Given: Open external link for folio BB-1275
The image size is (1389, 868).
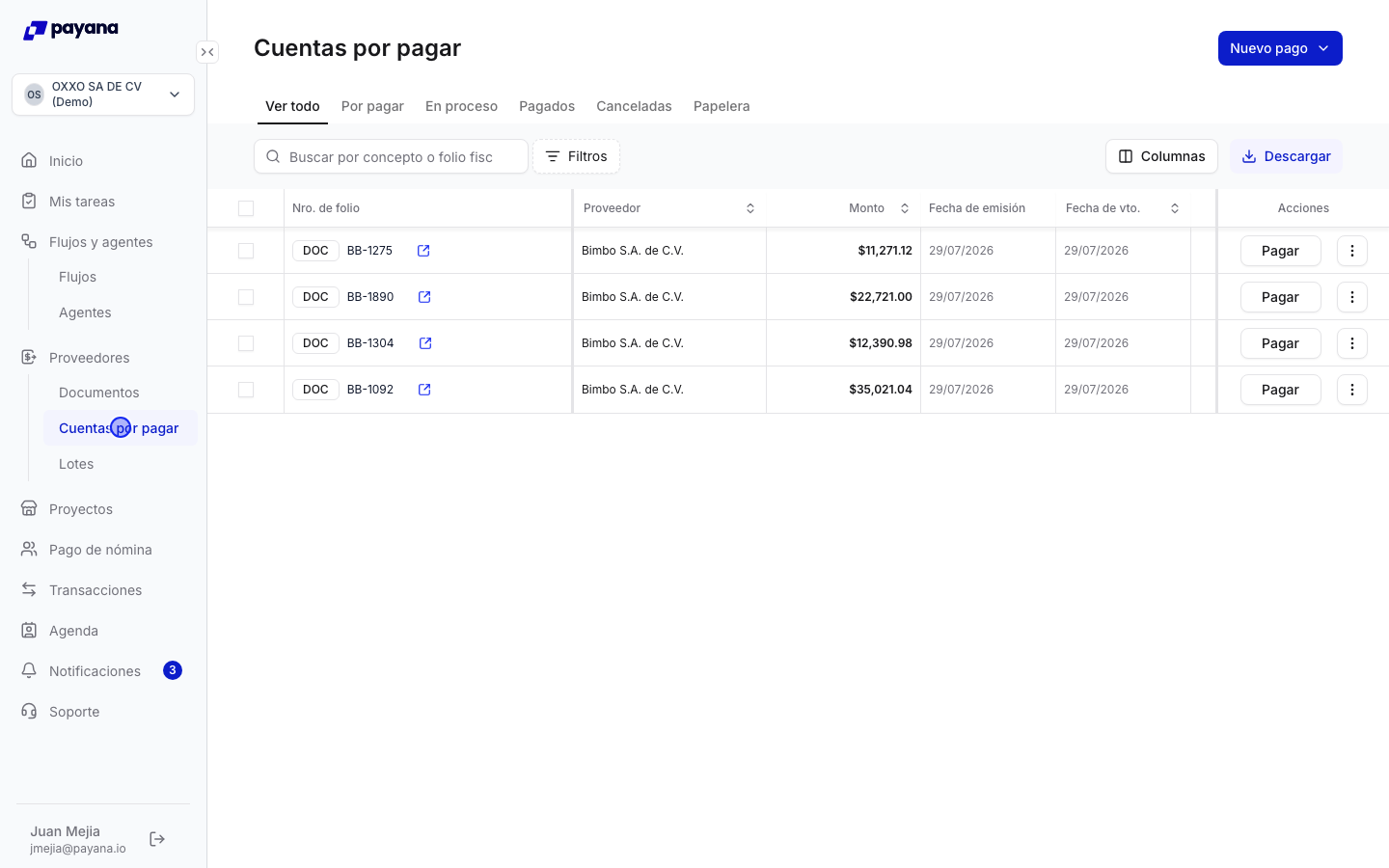Looking at the screenshot, I should (x=423, y=251).
